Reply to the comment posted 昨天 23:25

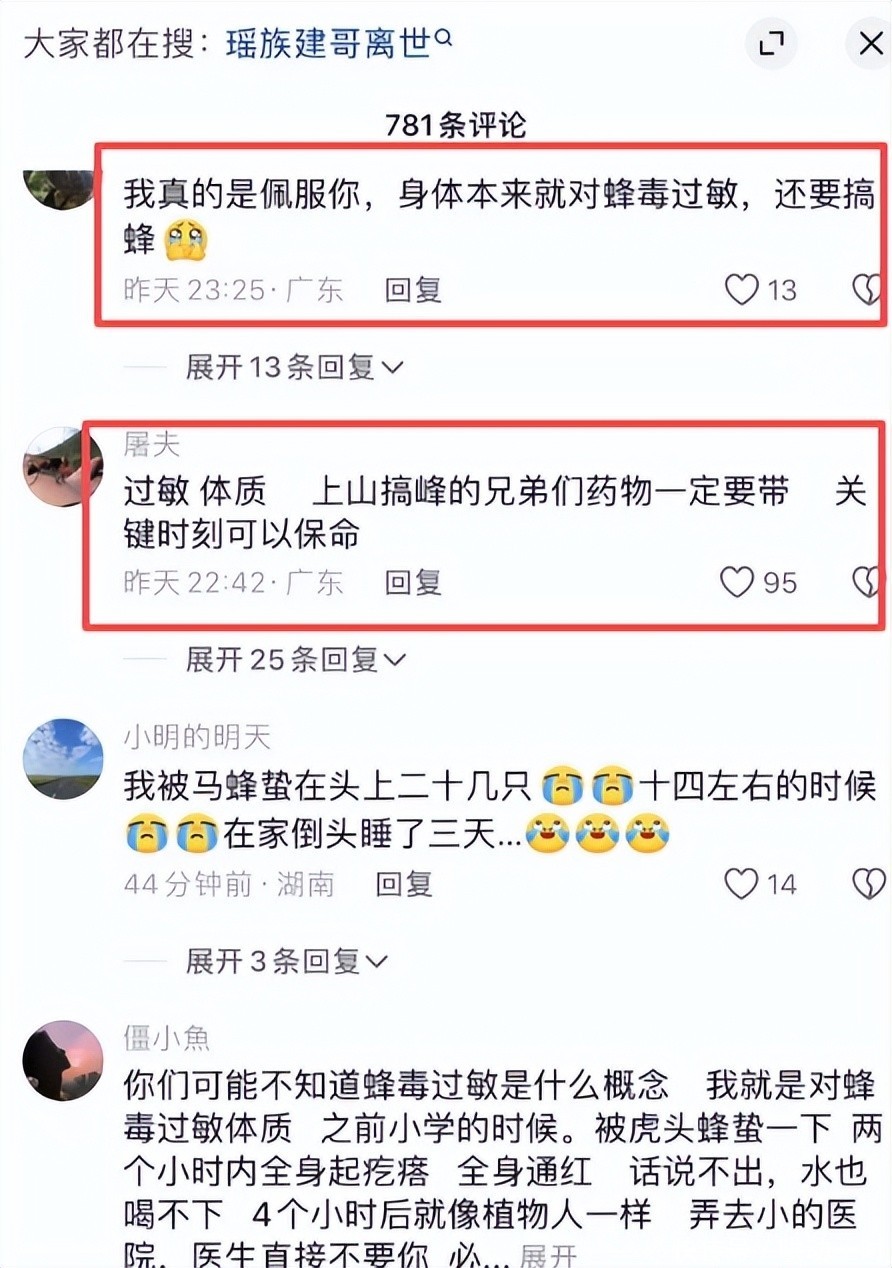click(413, 290)
